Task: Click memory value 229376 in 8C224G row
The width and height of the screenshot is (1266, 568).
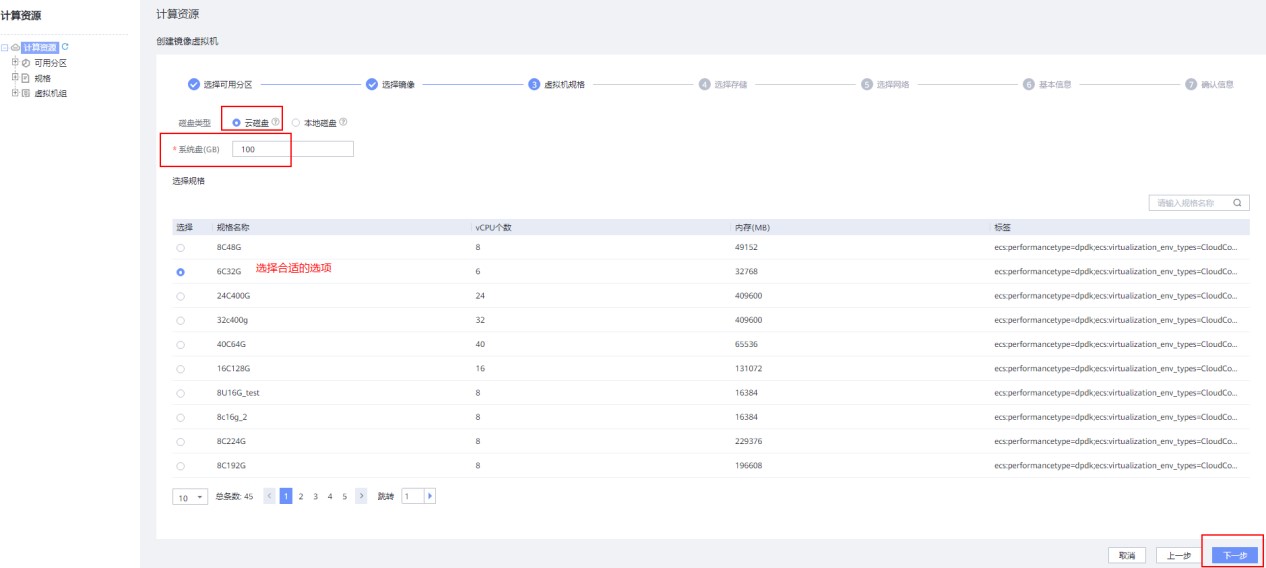Action: coord(750,441)
